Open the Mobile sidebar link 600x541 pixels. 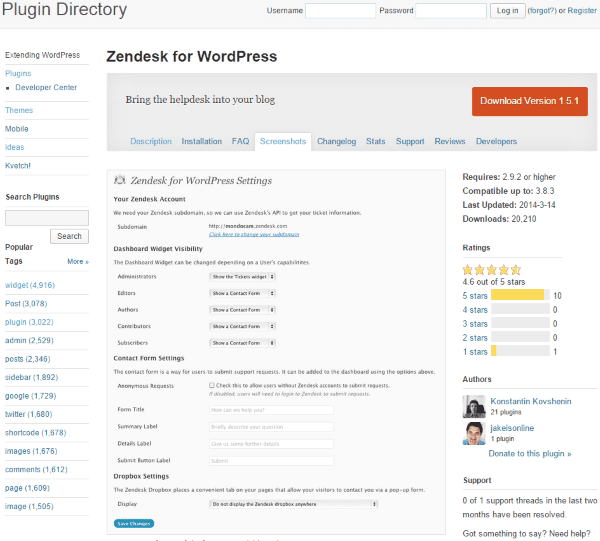click(16, 129)
